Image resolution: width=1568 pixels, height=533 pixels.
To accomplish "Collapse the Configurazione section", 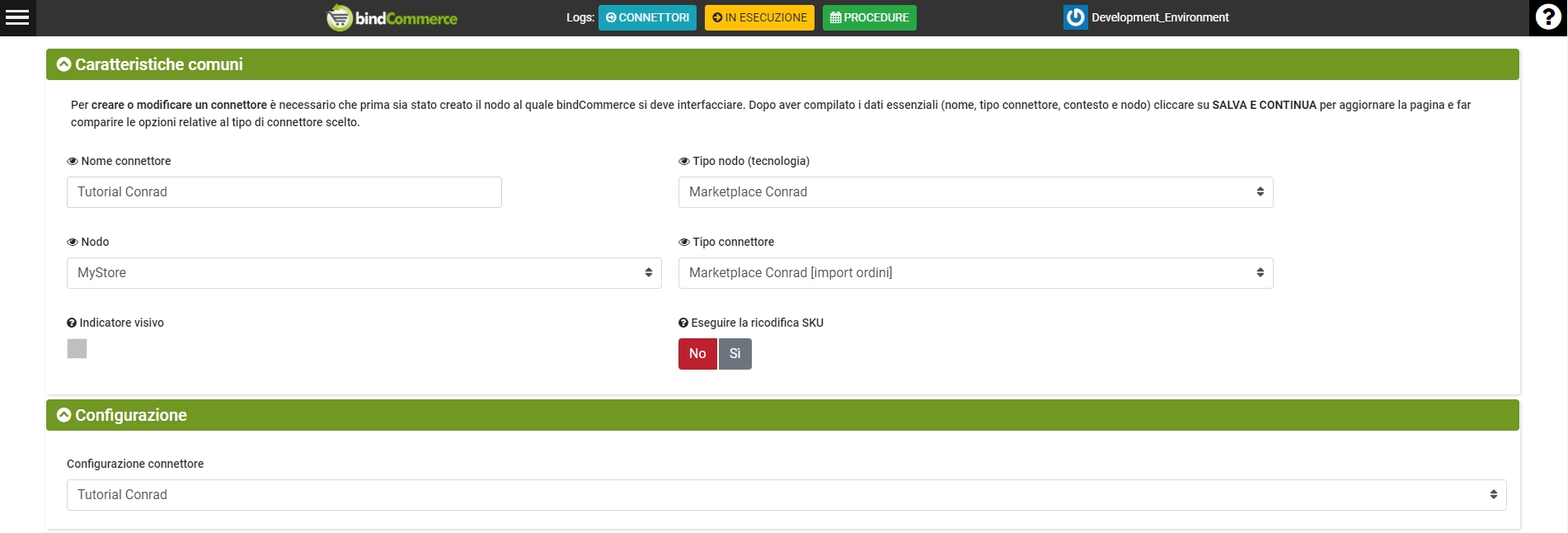I will coord(63,415).
